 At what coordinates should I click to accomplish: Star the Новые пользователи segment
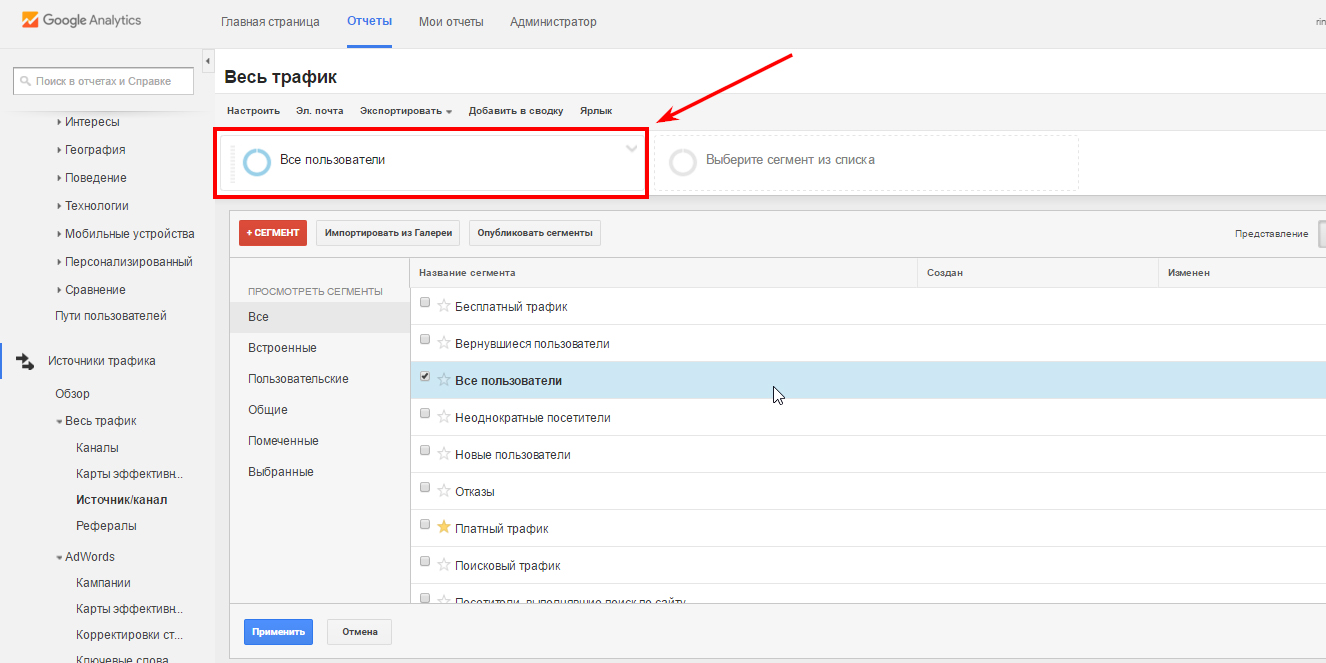[x=444, y=454]
